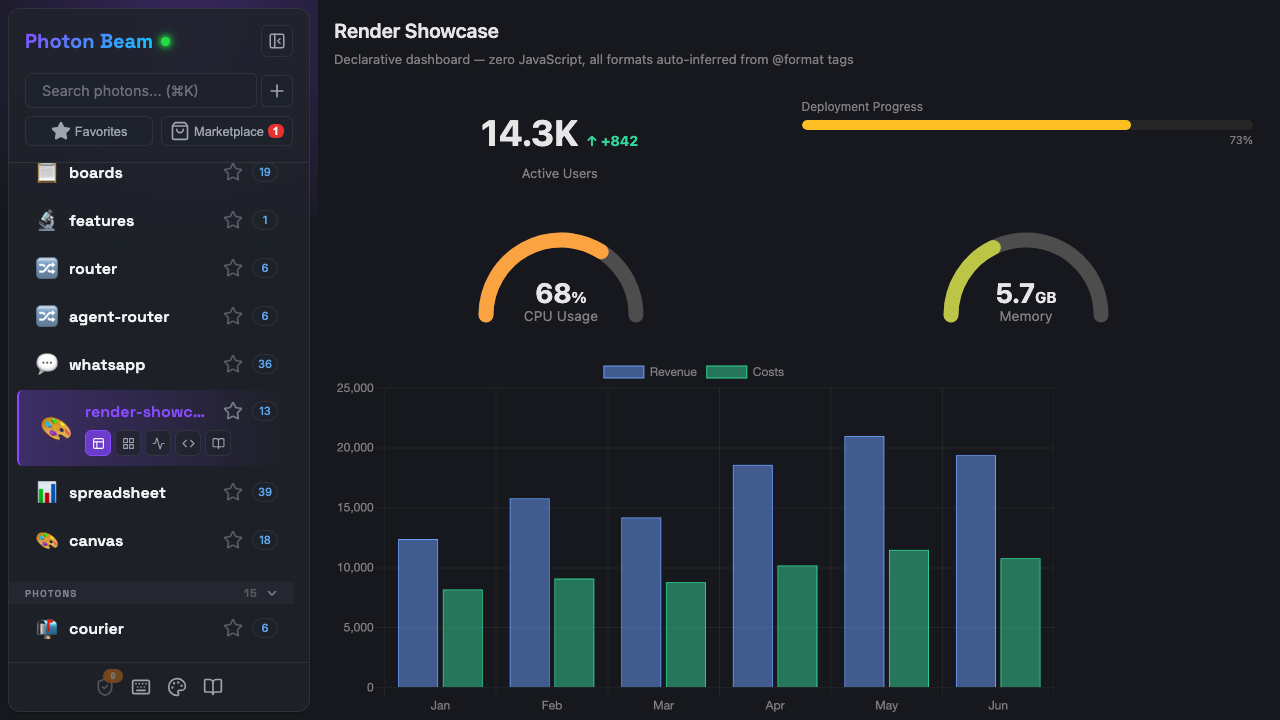Click the Jan Costs bar in chart
The height and width of the screenshot is (720, 1280).
pyautogui.click(x=463, y=639)
